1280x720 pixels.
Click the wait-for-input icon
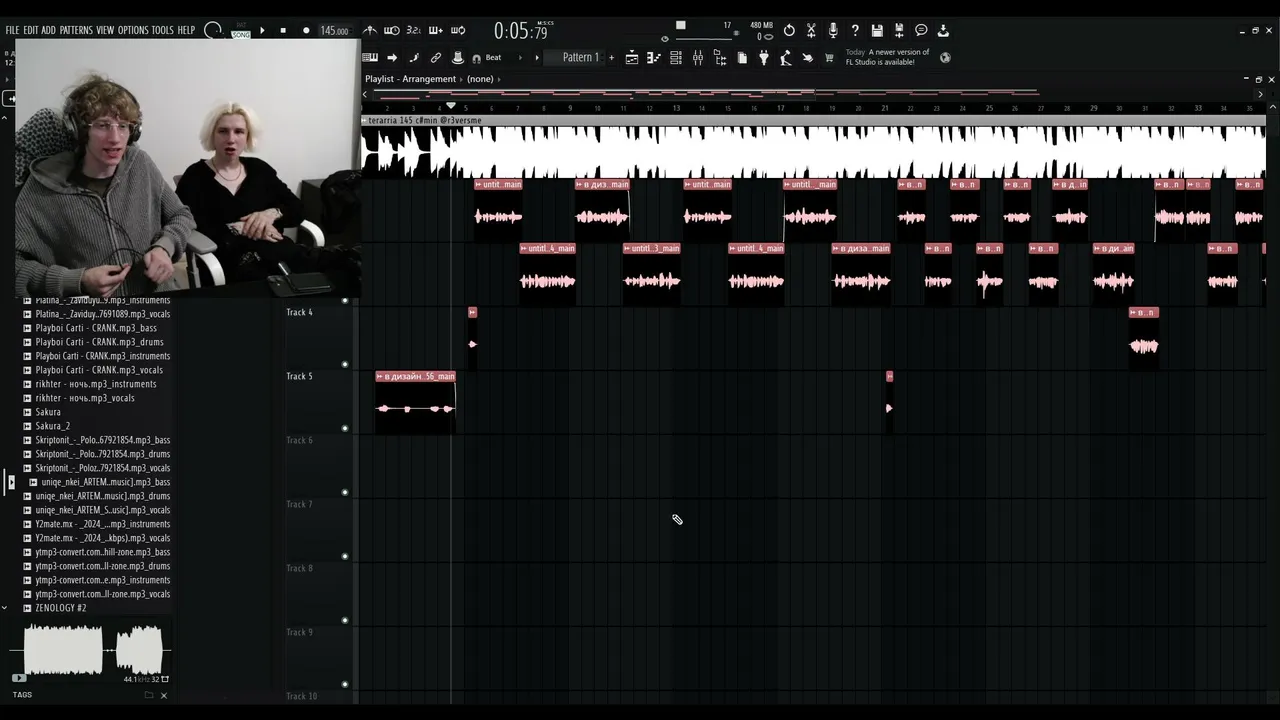tap(392, 31)
